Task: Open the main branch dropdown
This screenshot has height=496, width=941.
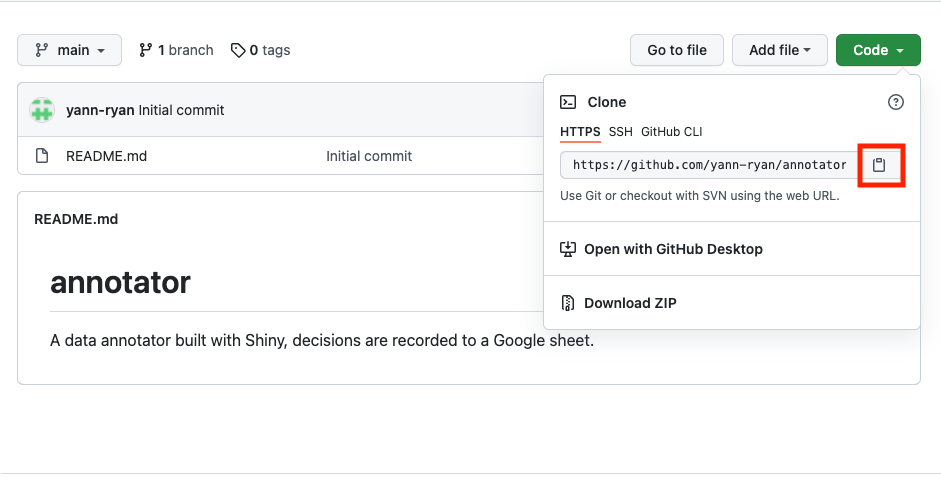Action: pos(70,50)
